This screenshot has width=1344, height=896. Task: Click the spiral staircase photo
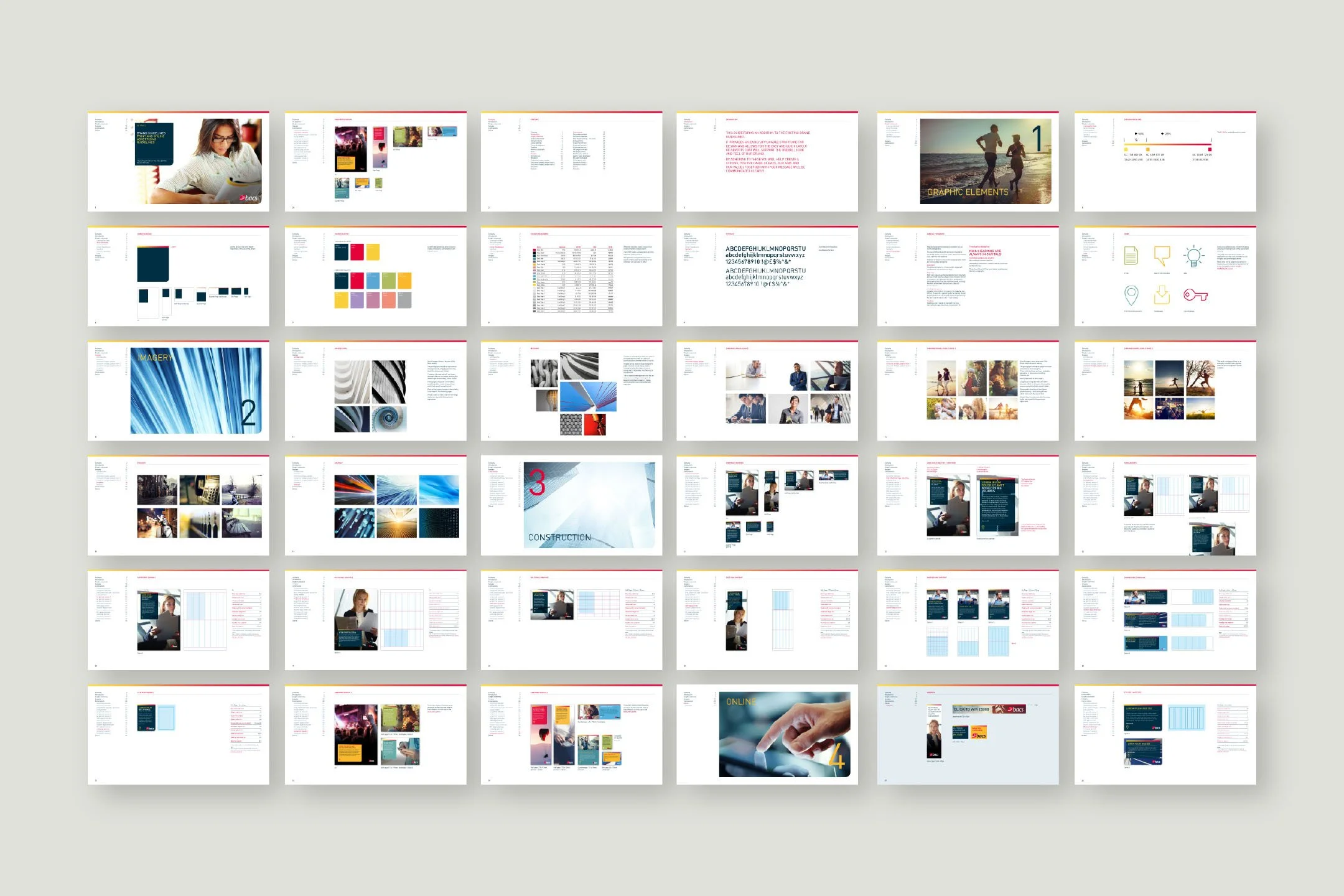(388, 419)
